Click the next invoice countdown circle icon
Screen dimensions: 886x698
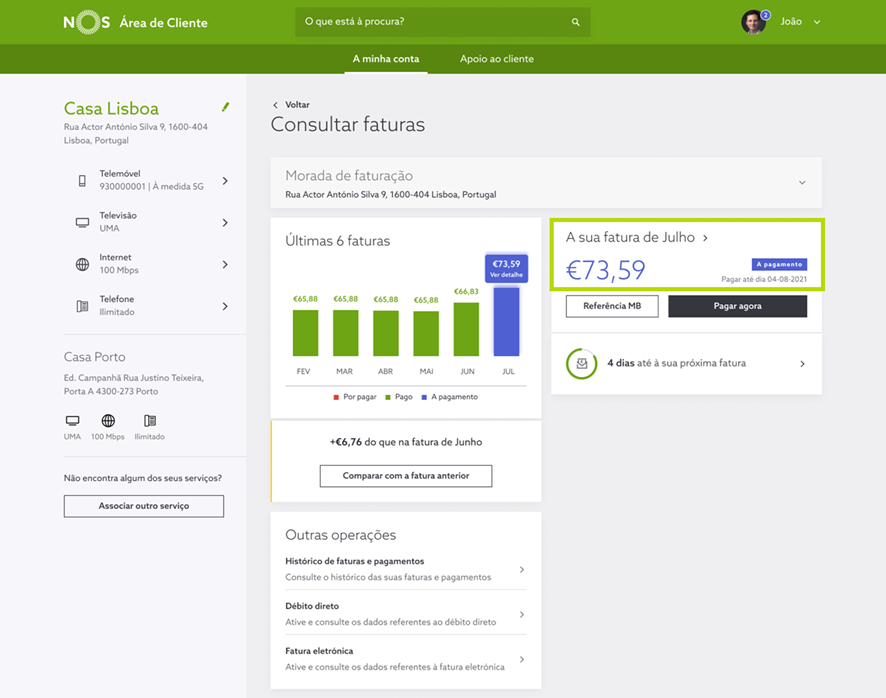(581, 363)
